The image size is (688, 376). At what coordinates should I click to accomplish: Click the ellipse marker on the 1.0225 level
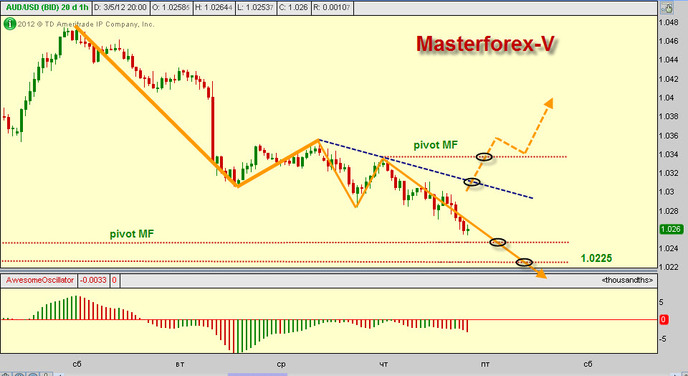tap(524, 262)
